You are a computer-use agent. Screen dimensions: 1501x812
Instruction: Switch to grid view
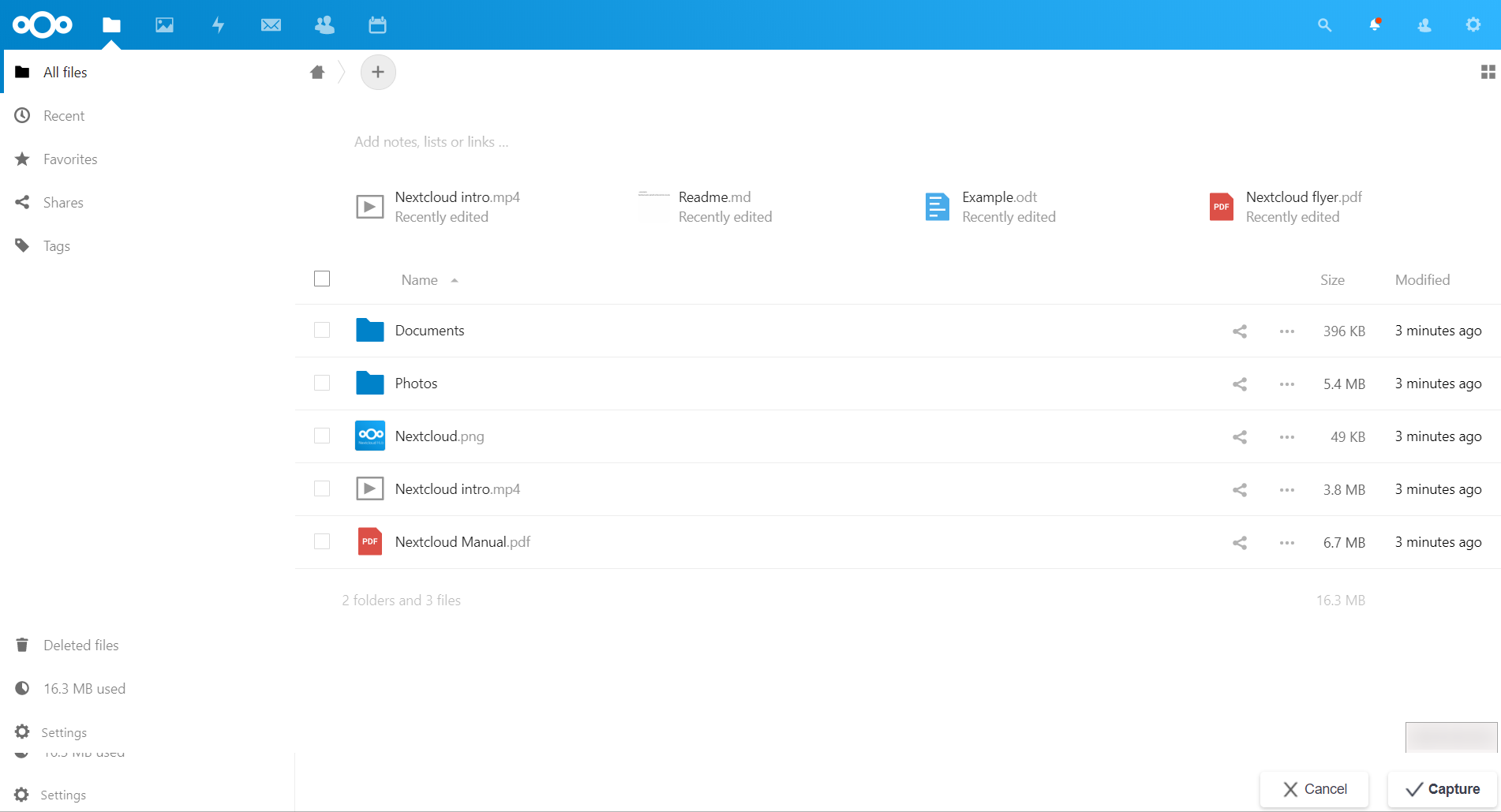(1488, 71)
